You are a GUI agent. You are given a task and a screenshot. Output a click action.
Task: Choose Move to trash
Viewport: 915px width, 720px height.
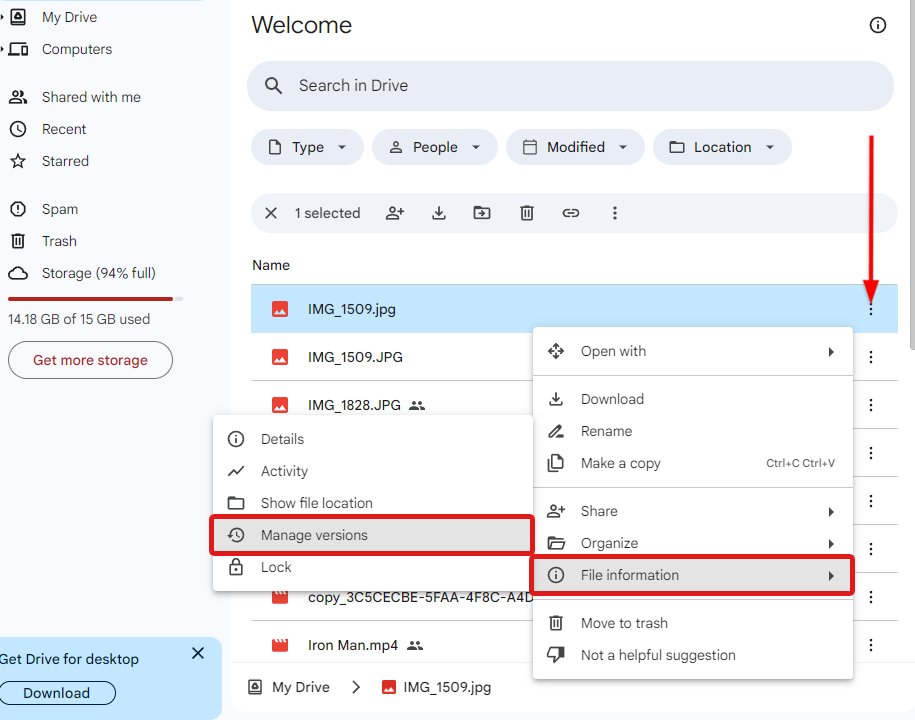pyautogui.click(x=693, y=623)
